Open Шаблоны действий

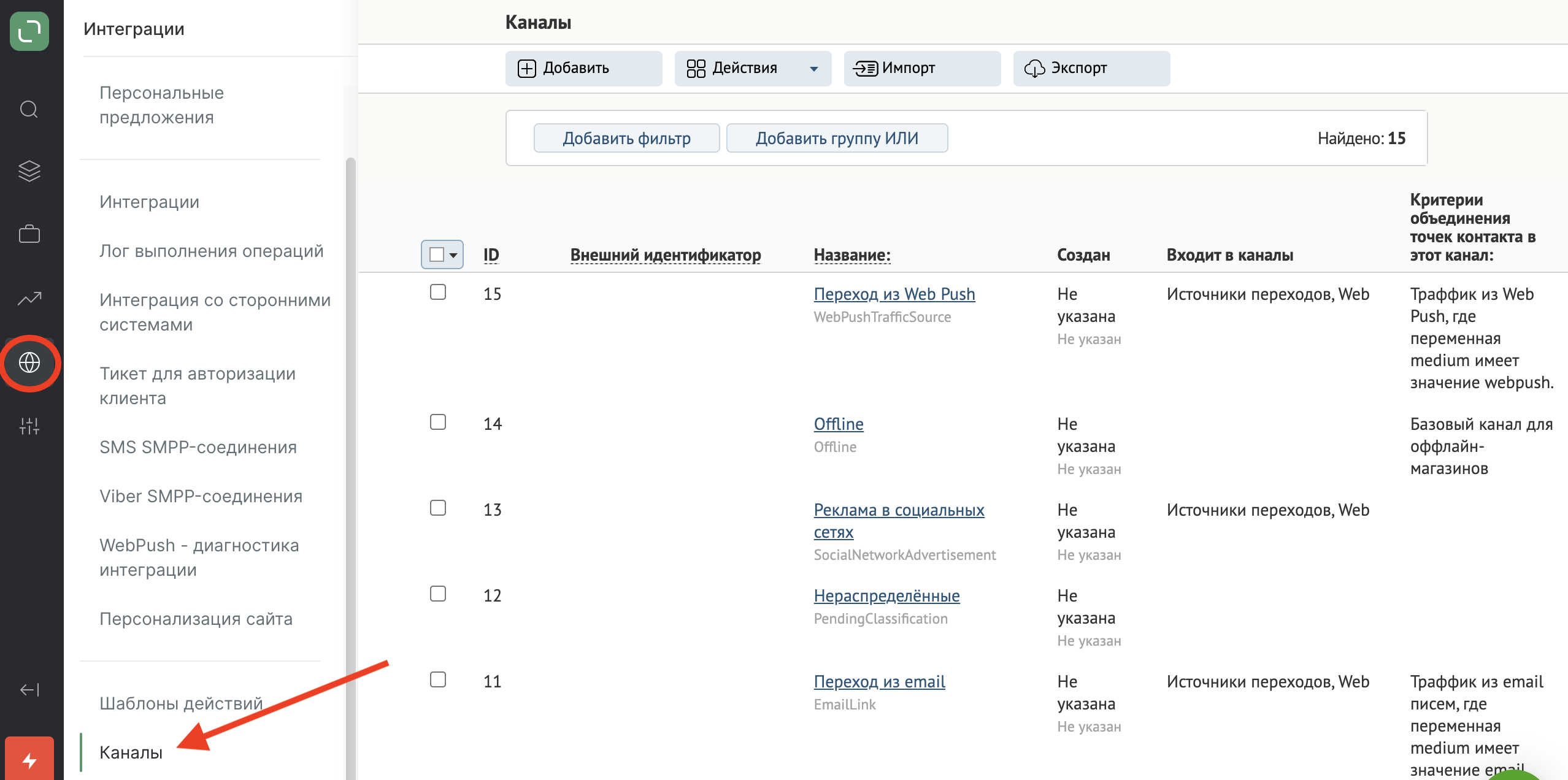[181, 703]
